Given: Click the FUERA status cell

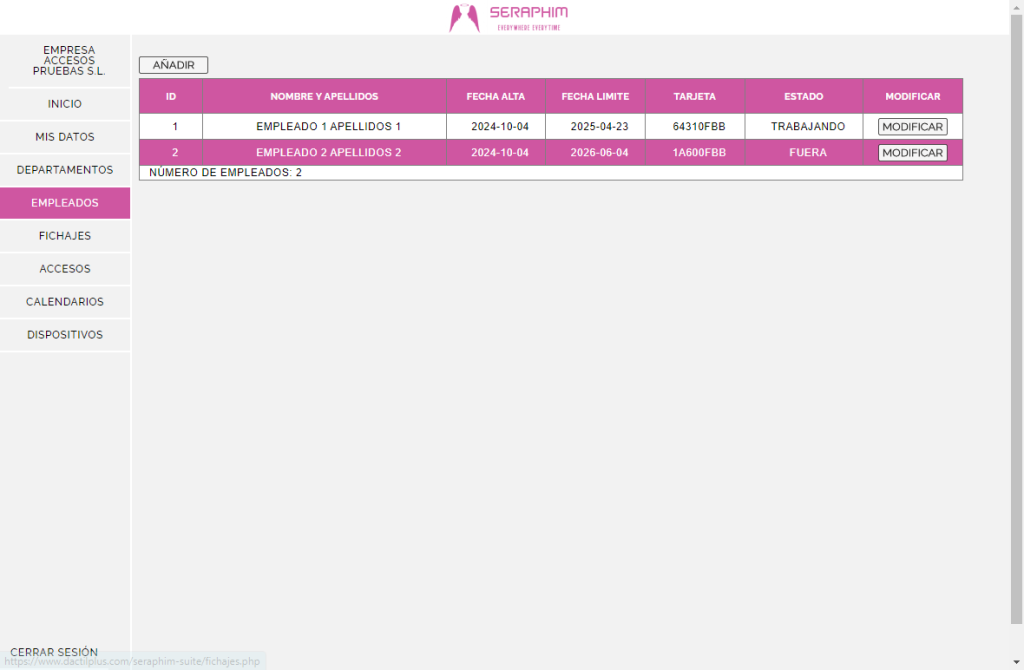Looking at the screenshot, I should pyautogui.click(x=804, y=153).
